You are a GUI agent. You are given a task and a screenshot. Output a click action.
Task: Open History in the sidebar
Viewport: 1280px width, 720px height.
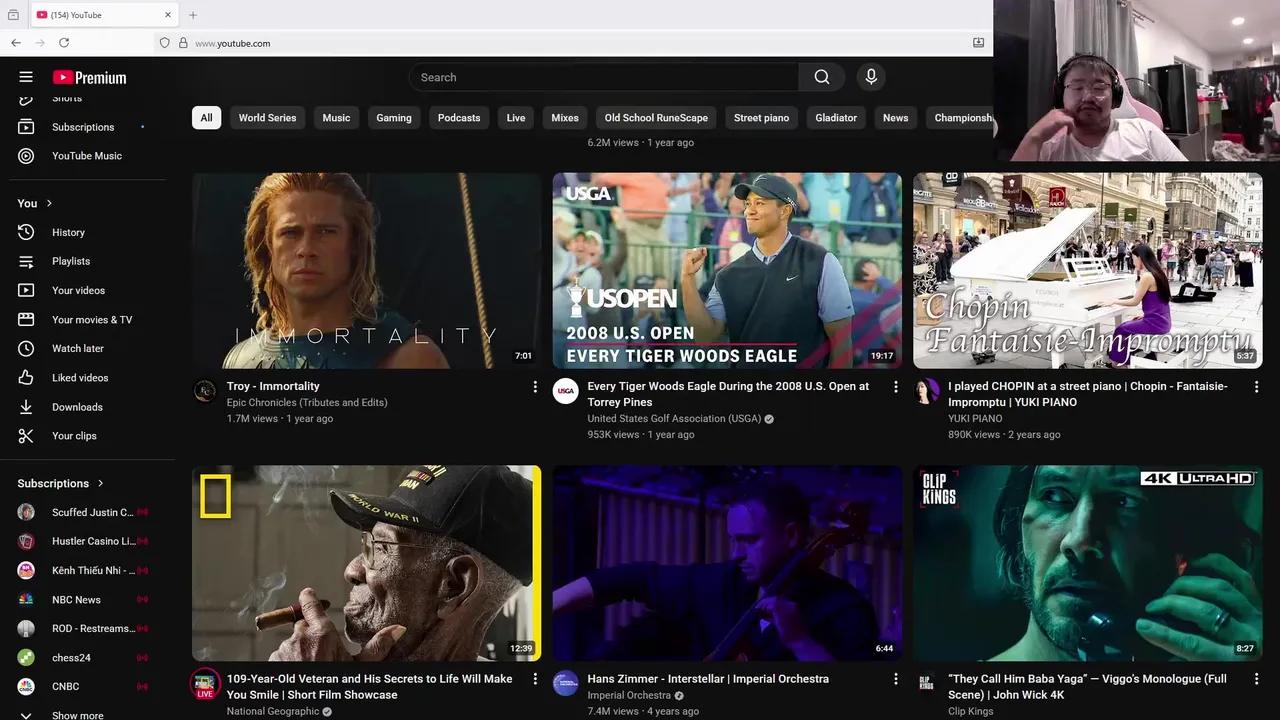coord(68,232)
